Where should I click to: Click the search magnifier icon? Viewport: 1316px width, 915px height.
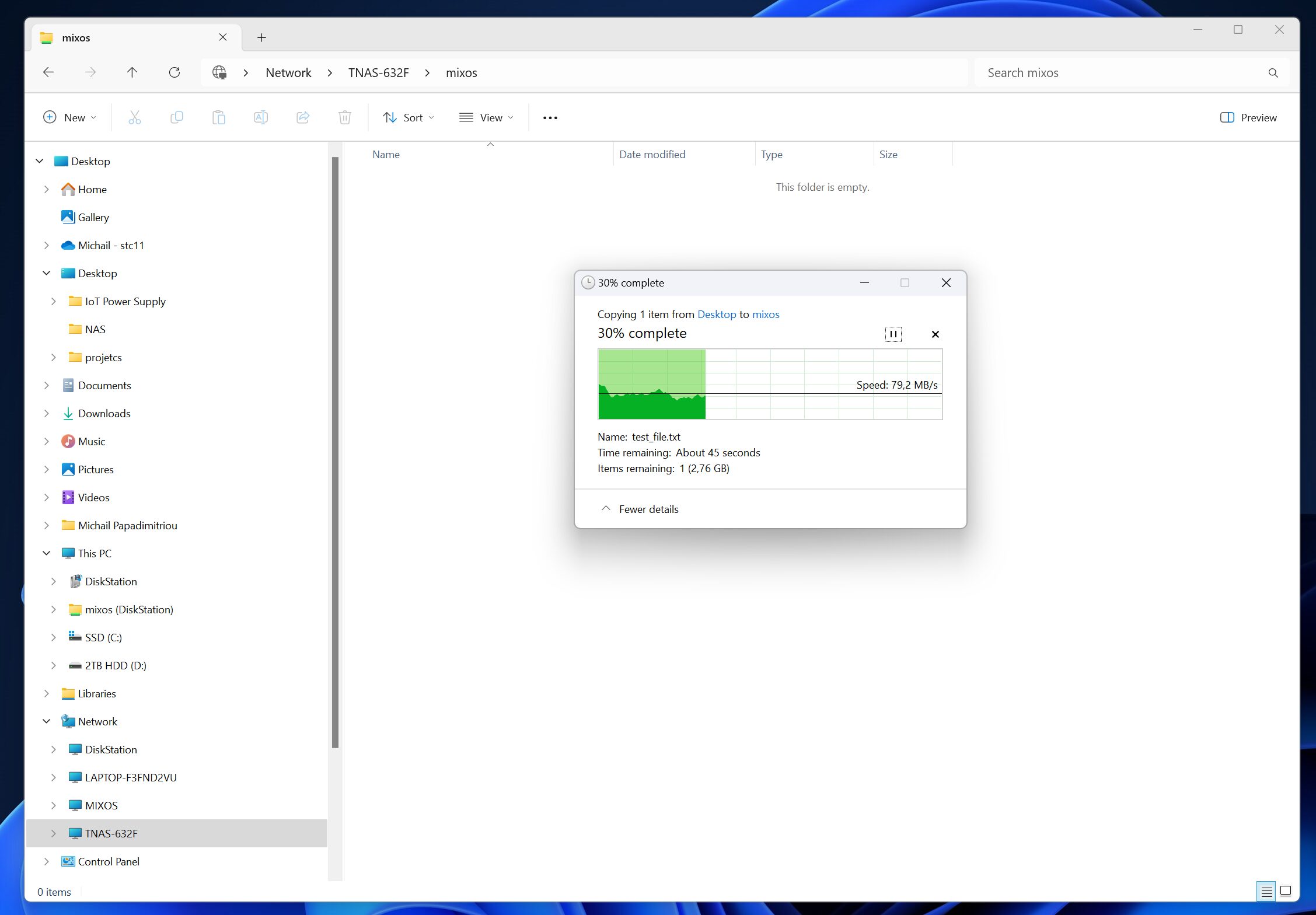1273,73
